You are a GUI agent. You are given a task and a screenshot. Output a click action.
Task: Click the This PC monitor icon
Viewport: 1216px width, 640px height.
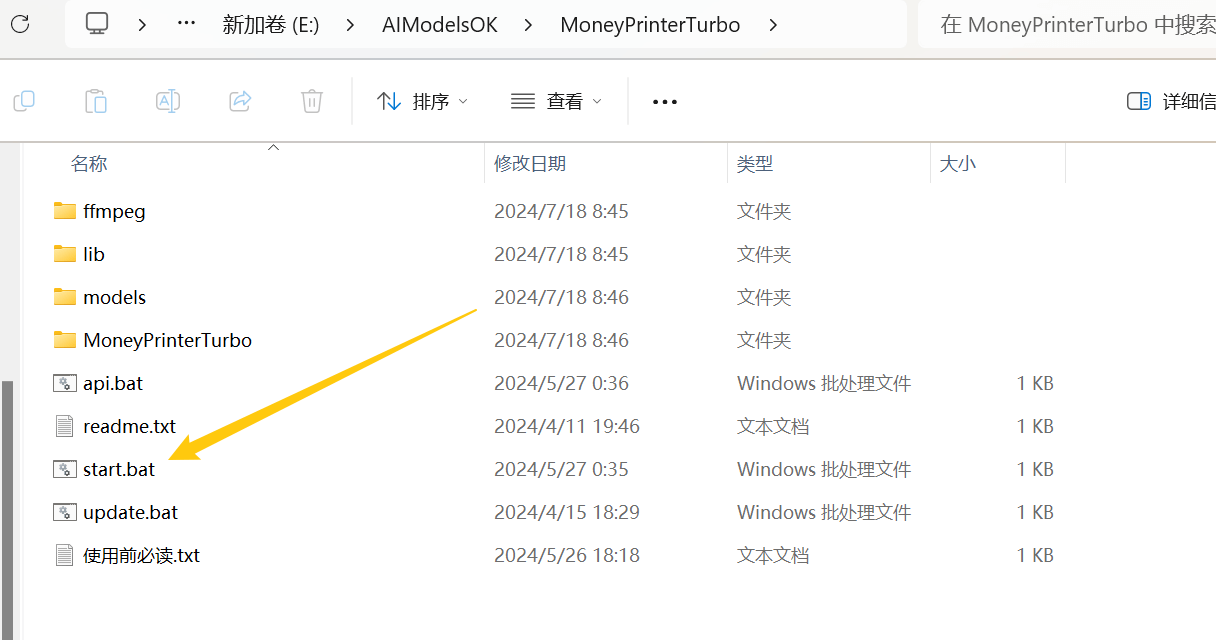97,24
